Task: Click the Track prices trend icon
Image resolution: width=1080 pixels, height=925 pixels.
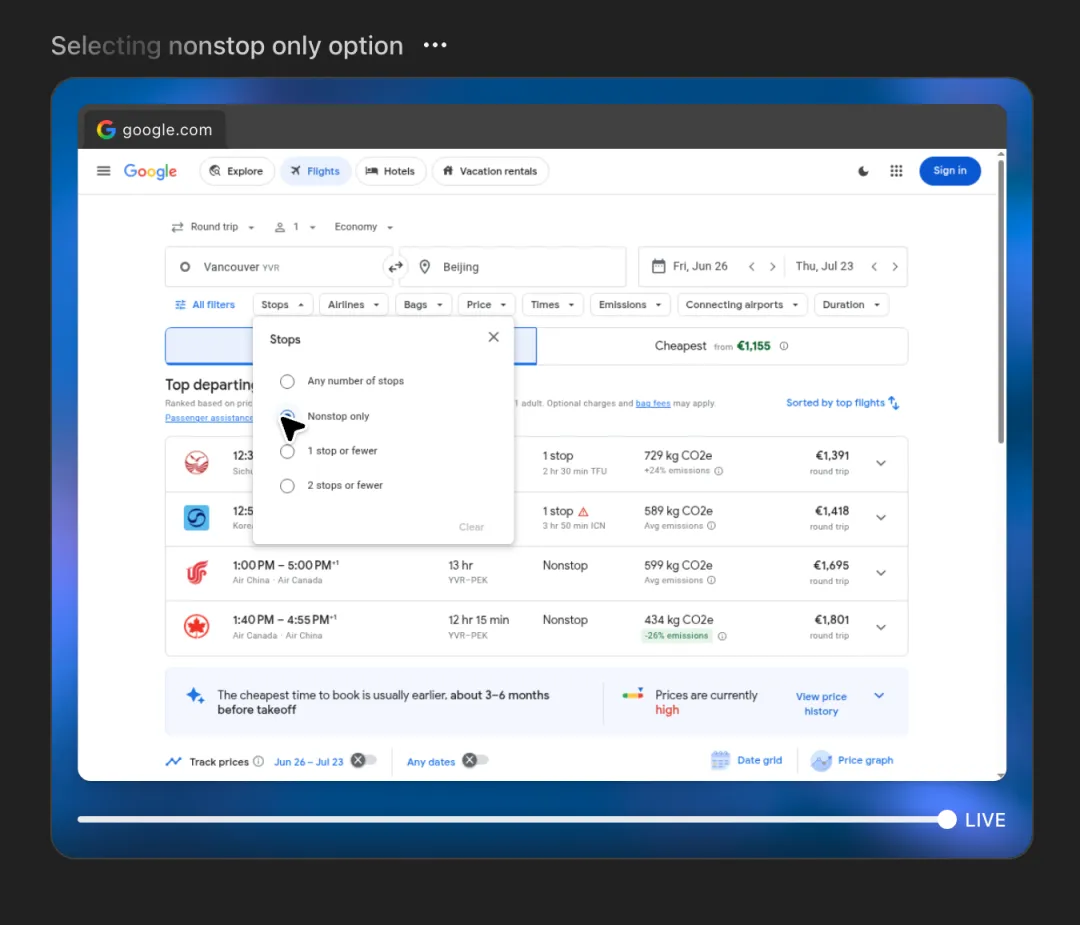Action: (174, 761)
